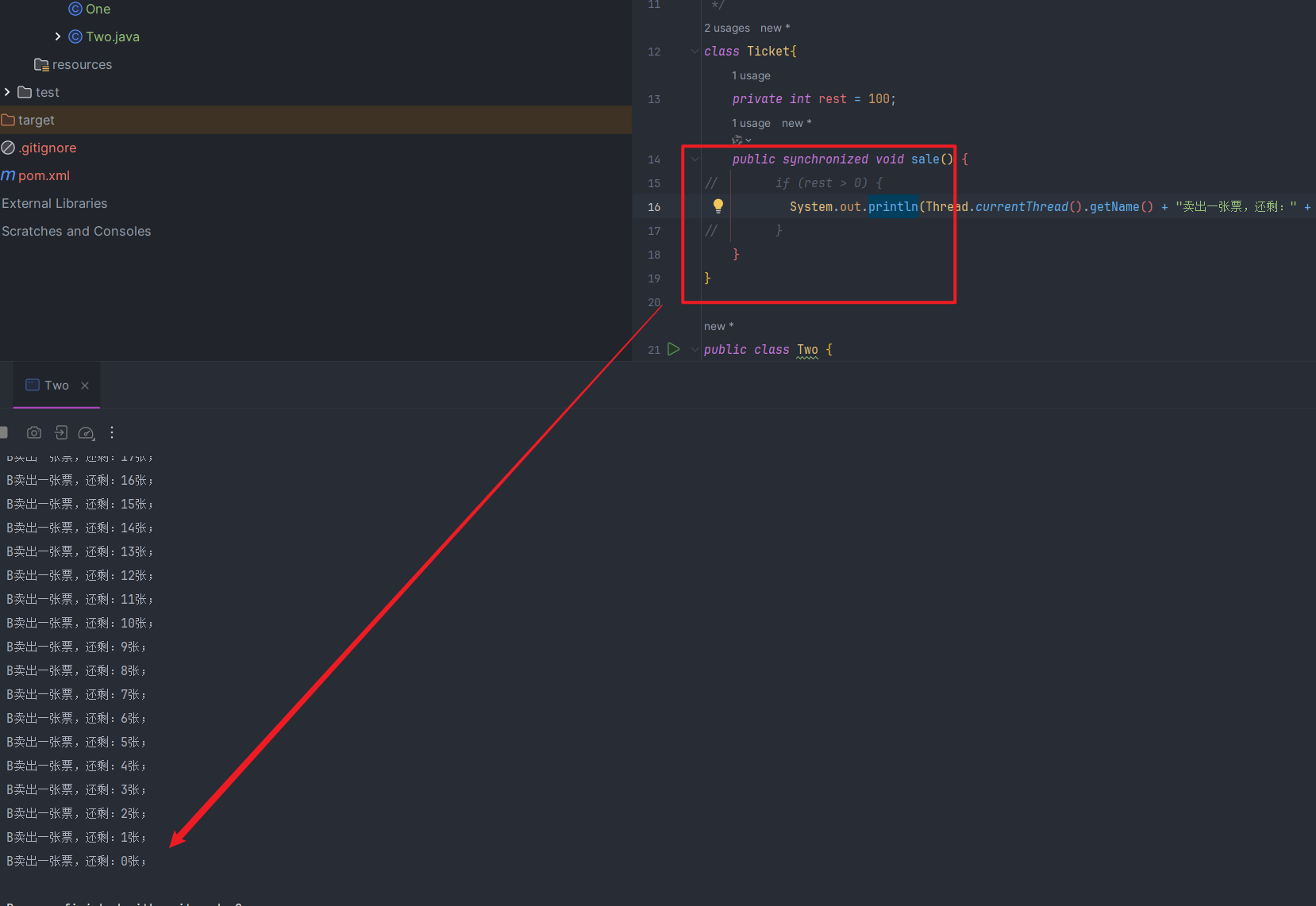The width and height of the screenshot is (1316, 906).
Task: Select External Libraries node
Action: pyautogui.click(x=55, y=203)
